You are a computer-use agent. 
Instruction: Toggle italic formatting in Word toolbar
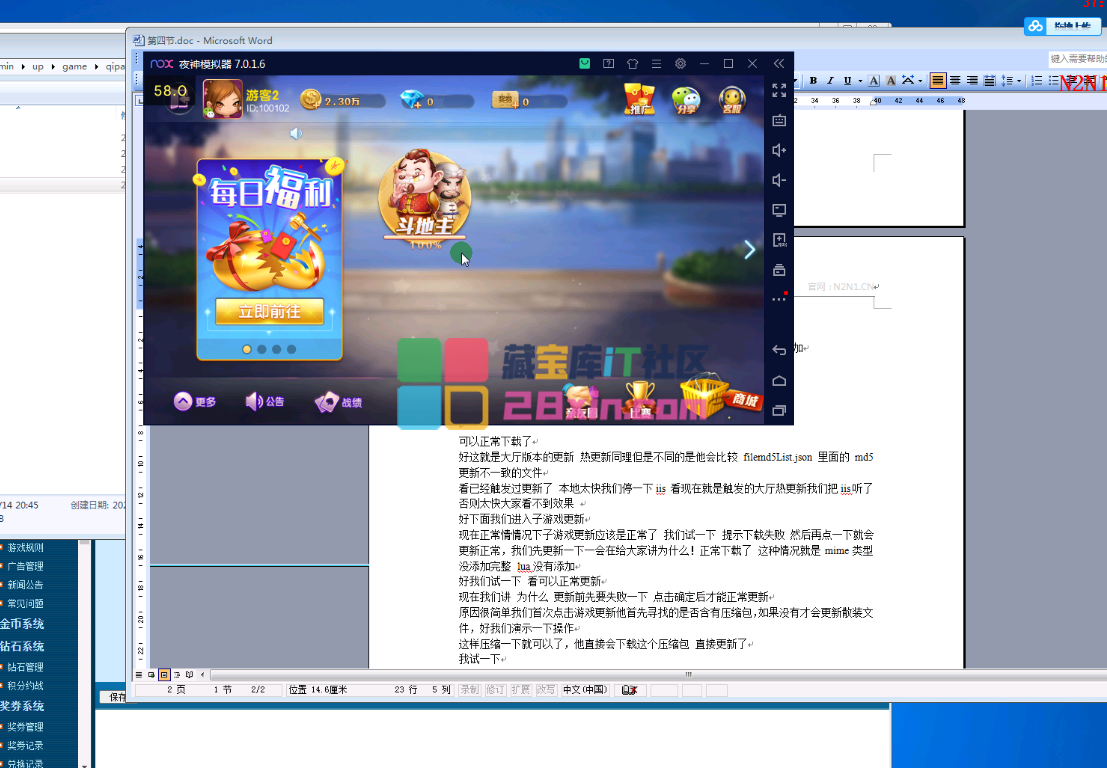(830, 81)
